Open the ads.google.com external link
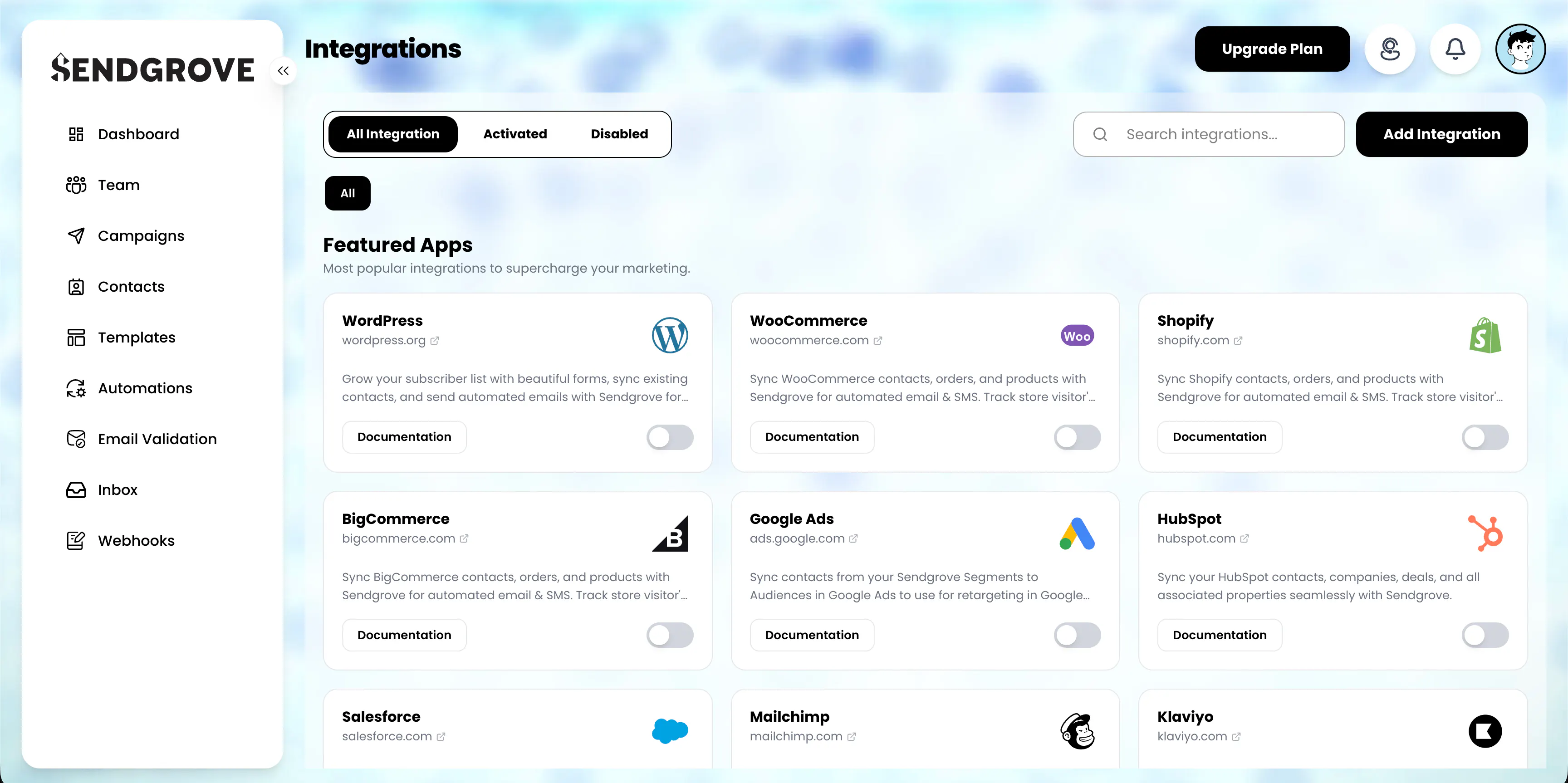This screenshot has width=1568, height=783. point(804,538)
